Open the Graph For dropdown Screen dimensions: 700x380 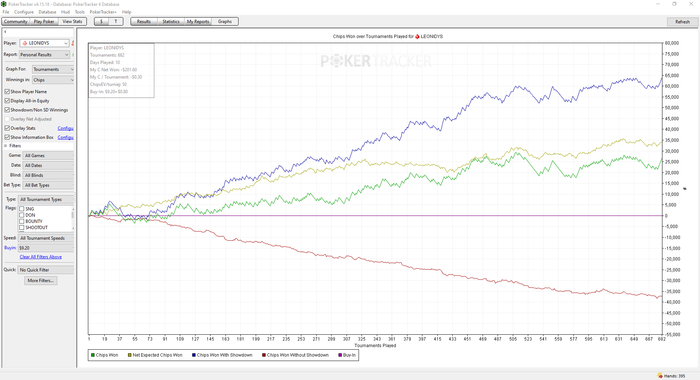click(x=53, y=69)
